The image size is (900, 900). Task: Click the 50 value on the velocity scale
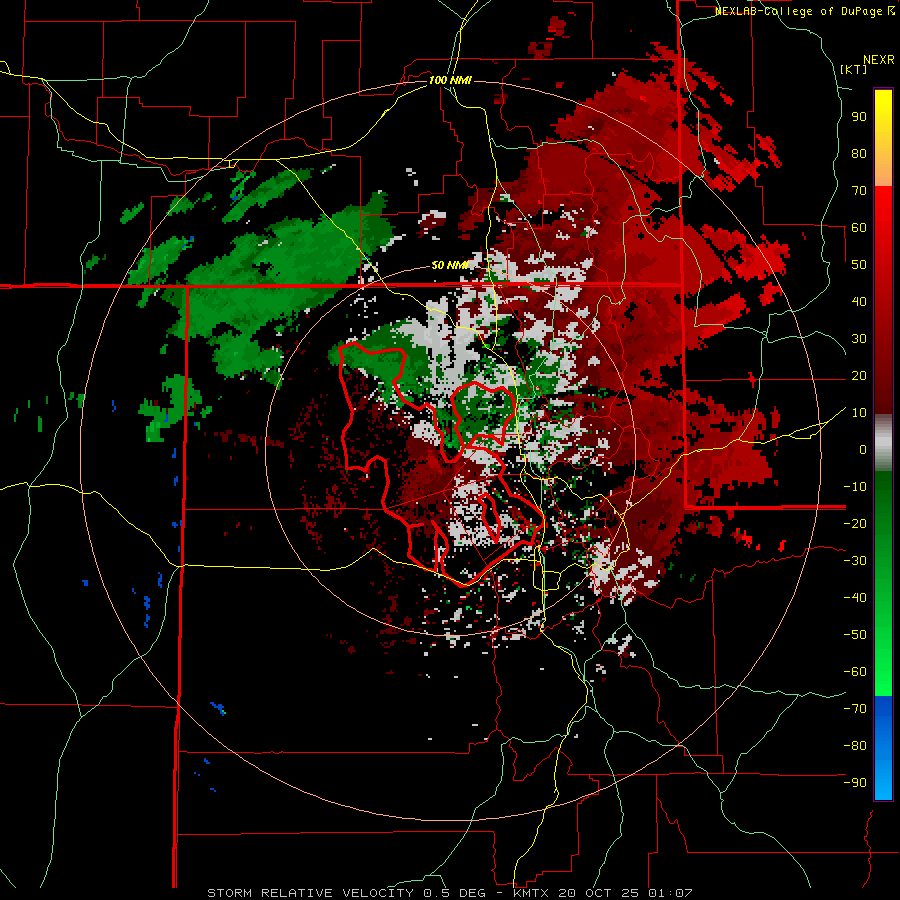(859, 265)
